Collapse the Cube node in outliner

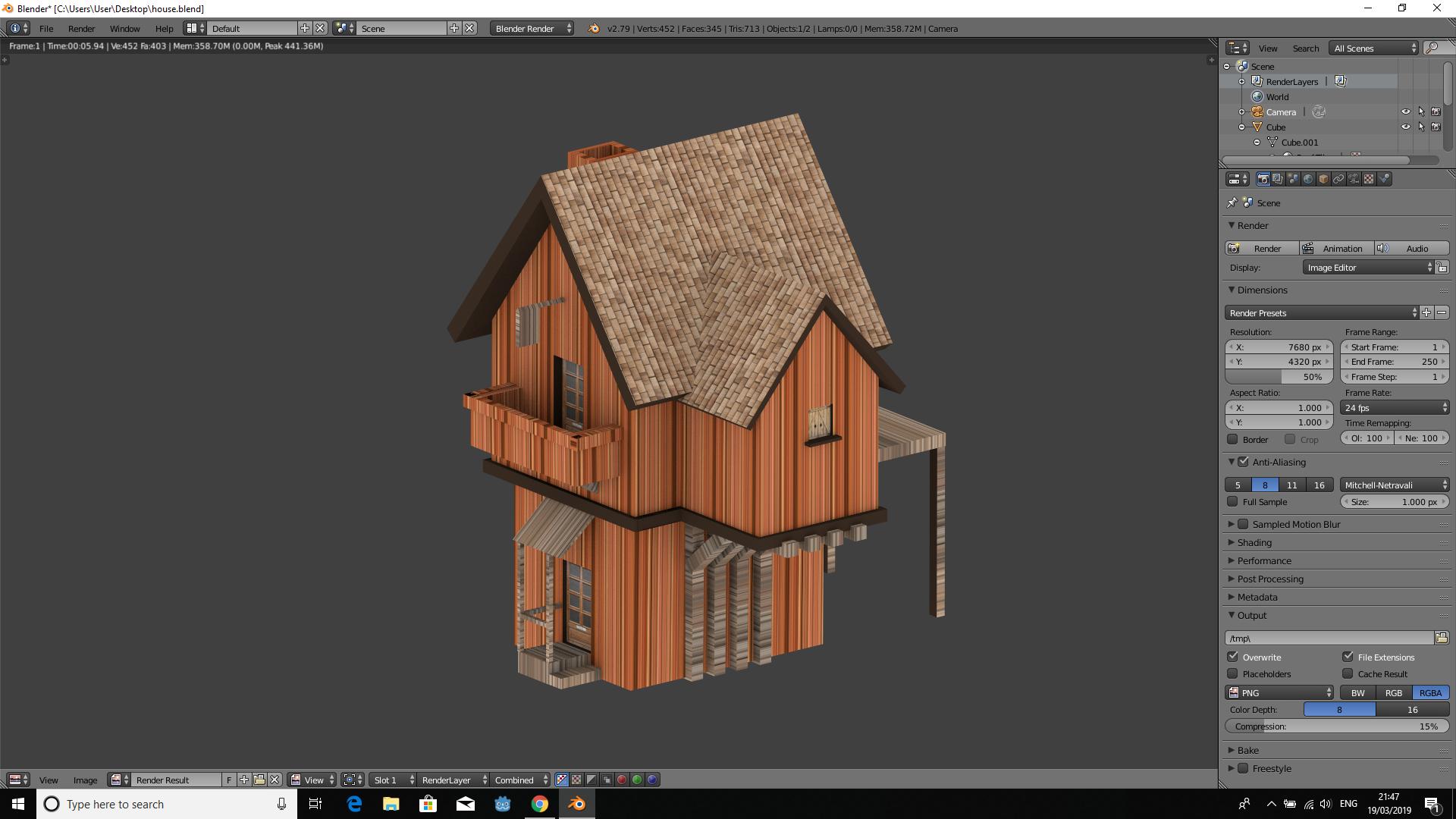tap(1242, 127)
